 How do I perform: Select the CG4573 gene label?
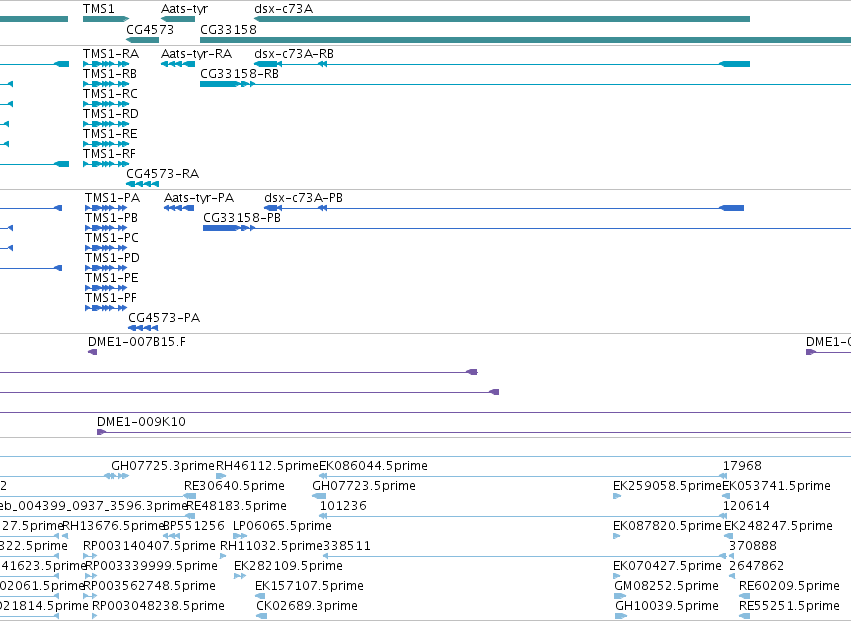150,29
